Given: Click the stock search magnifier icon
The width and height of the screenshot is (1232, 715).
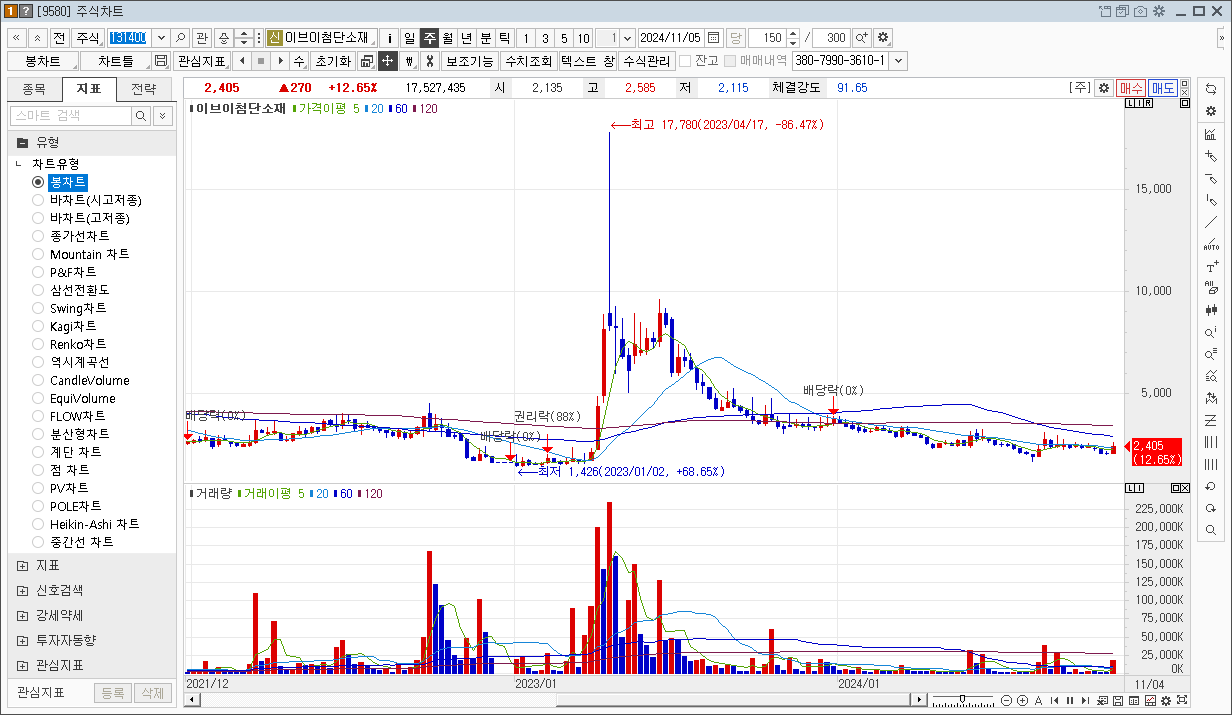Looking at the screenshot, I should click(181, 37).
